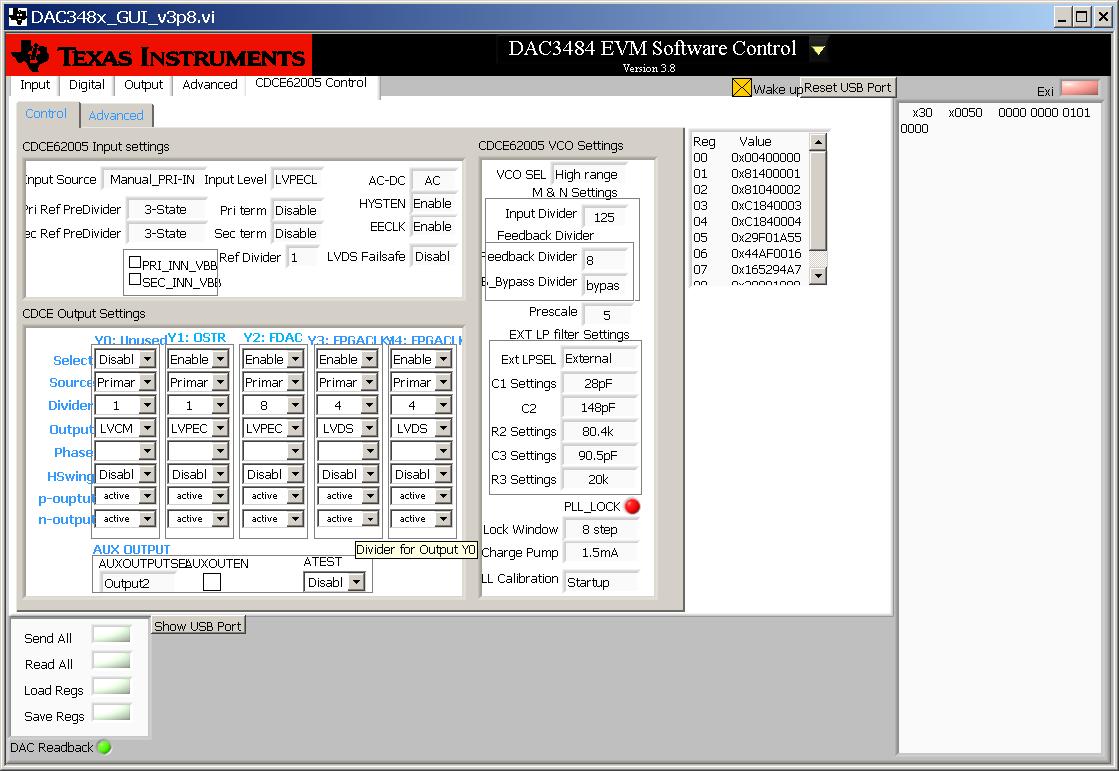Open the Y0 Divider dropdown showing 1
This screenshot has width=1119, height=771.
[126, 405]
